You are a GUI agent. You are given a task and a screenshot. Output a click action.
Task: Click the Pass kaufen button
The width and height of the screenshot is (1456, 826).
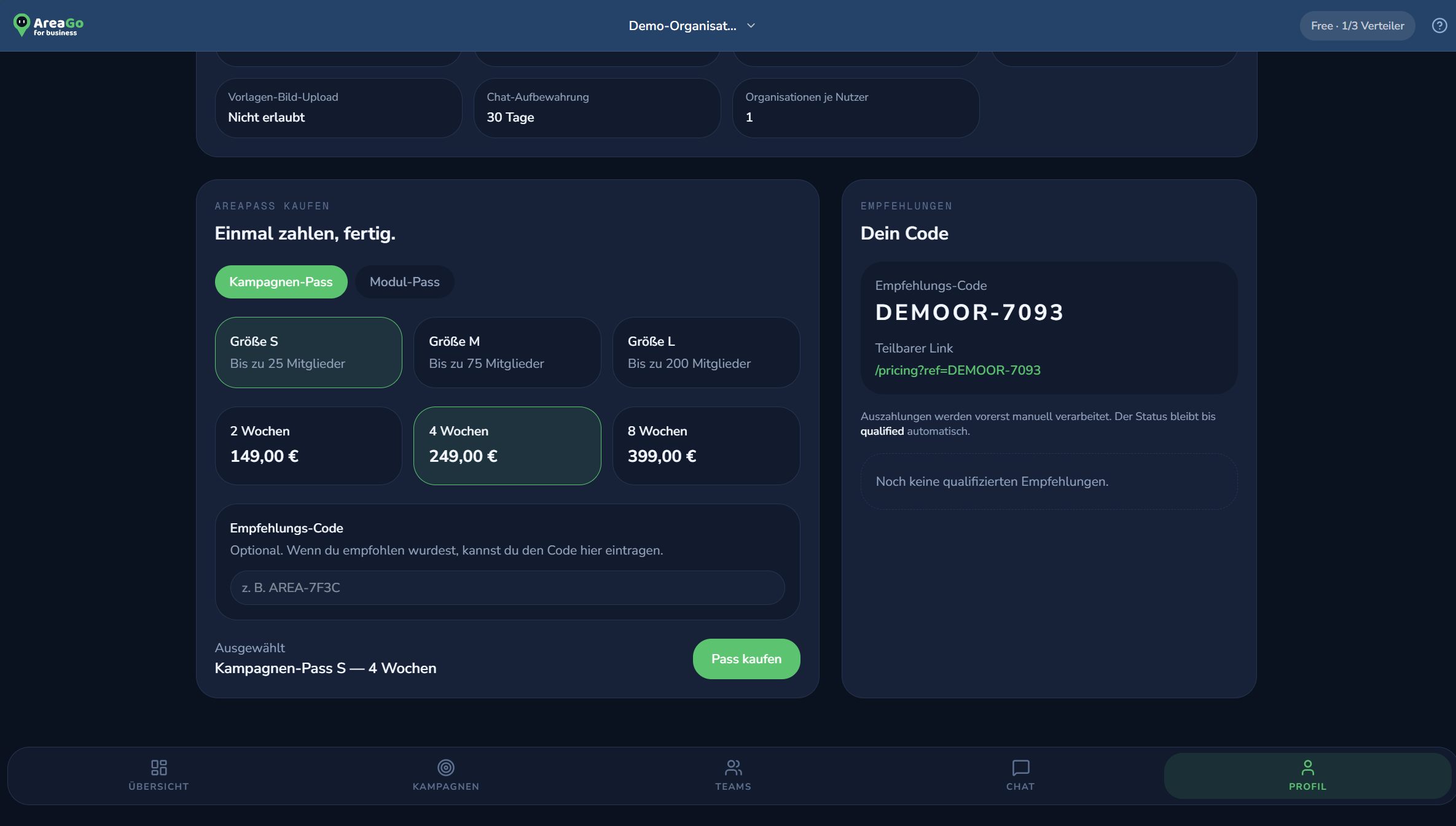coord(746,659)
